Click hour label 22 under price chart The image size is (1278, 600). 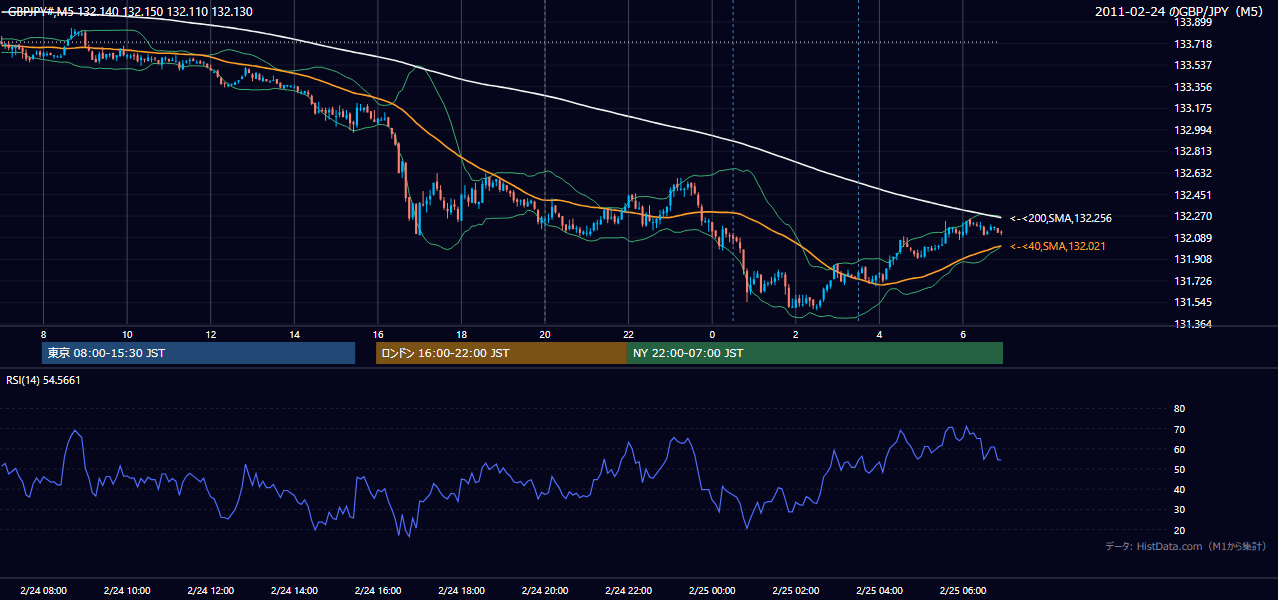coord(628,334)
